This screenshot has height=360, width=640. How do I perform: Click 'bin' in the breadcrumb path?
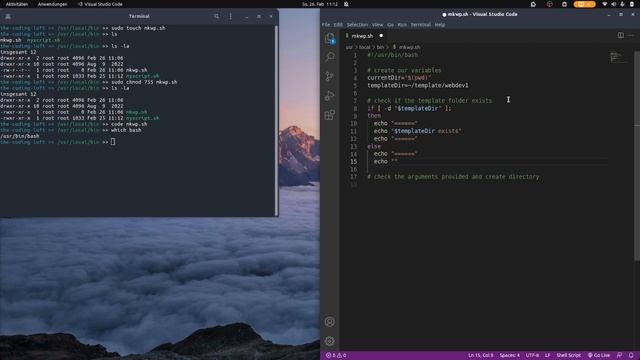380,47
